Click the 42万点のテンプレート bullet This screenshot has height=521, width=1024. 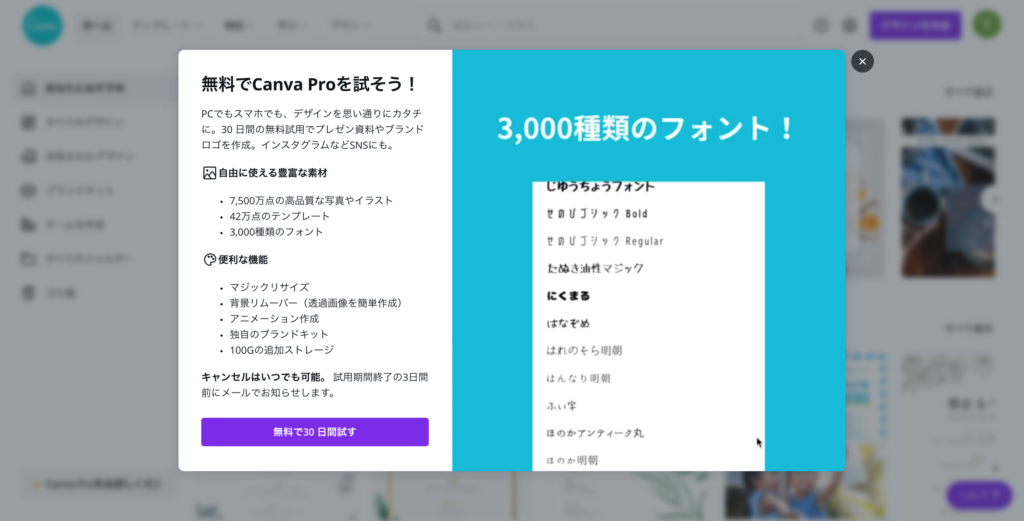pos(280,216)
